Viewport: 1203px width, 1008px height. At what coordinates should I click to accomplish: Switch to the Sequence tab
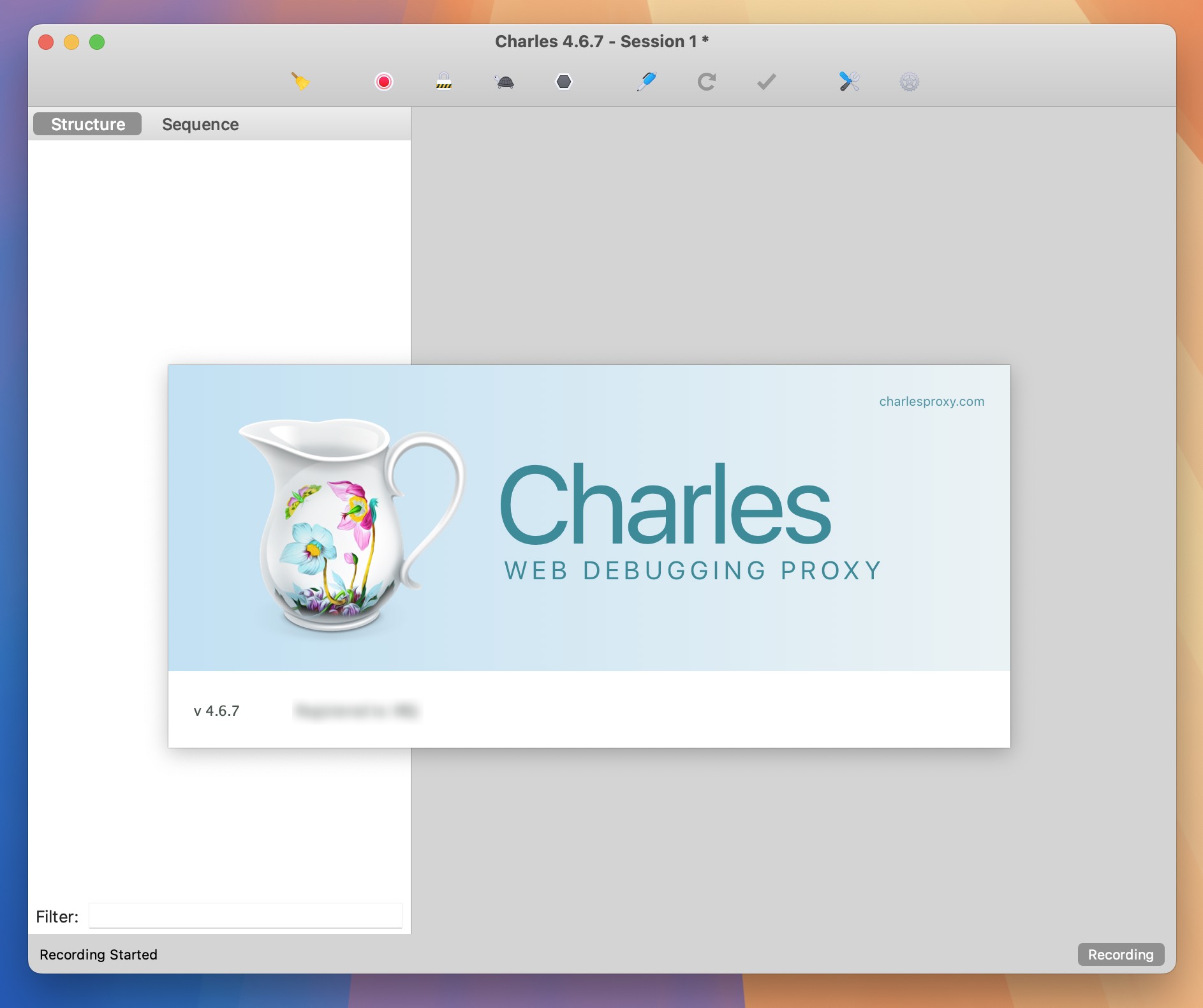[x=200, y=124]
